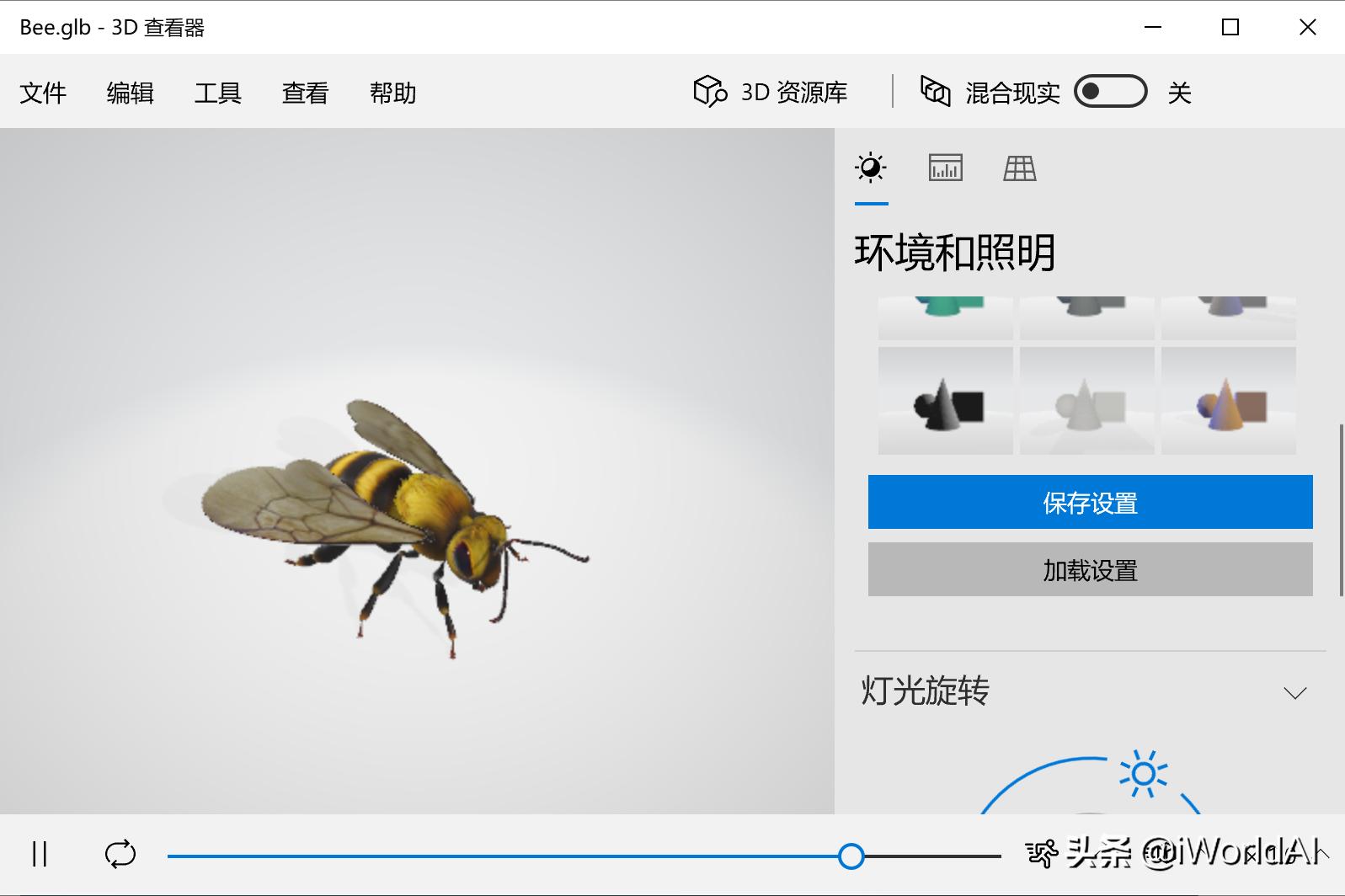
Task: Maximize the 3D 查看器 window
Action: coord(1230,27)
